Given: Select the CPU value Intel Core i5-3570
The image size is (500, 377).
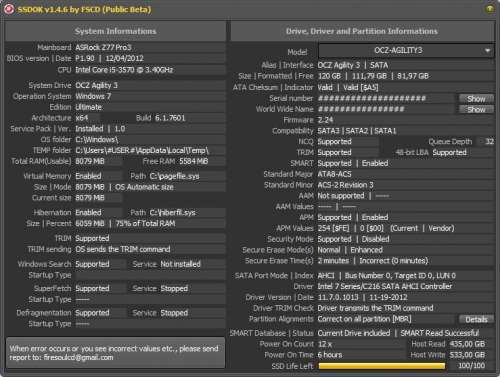Looking at the screenshot, I should pyautogui.click(x=124, y=70).
